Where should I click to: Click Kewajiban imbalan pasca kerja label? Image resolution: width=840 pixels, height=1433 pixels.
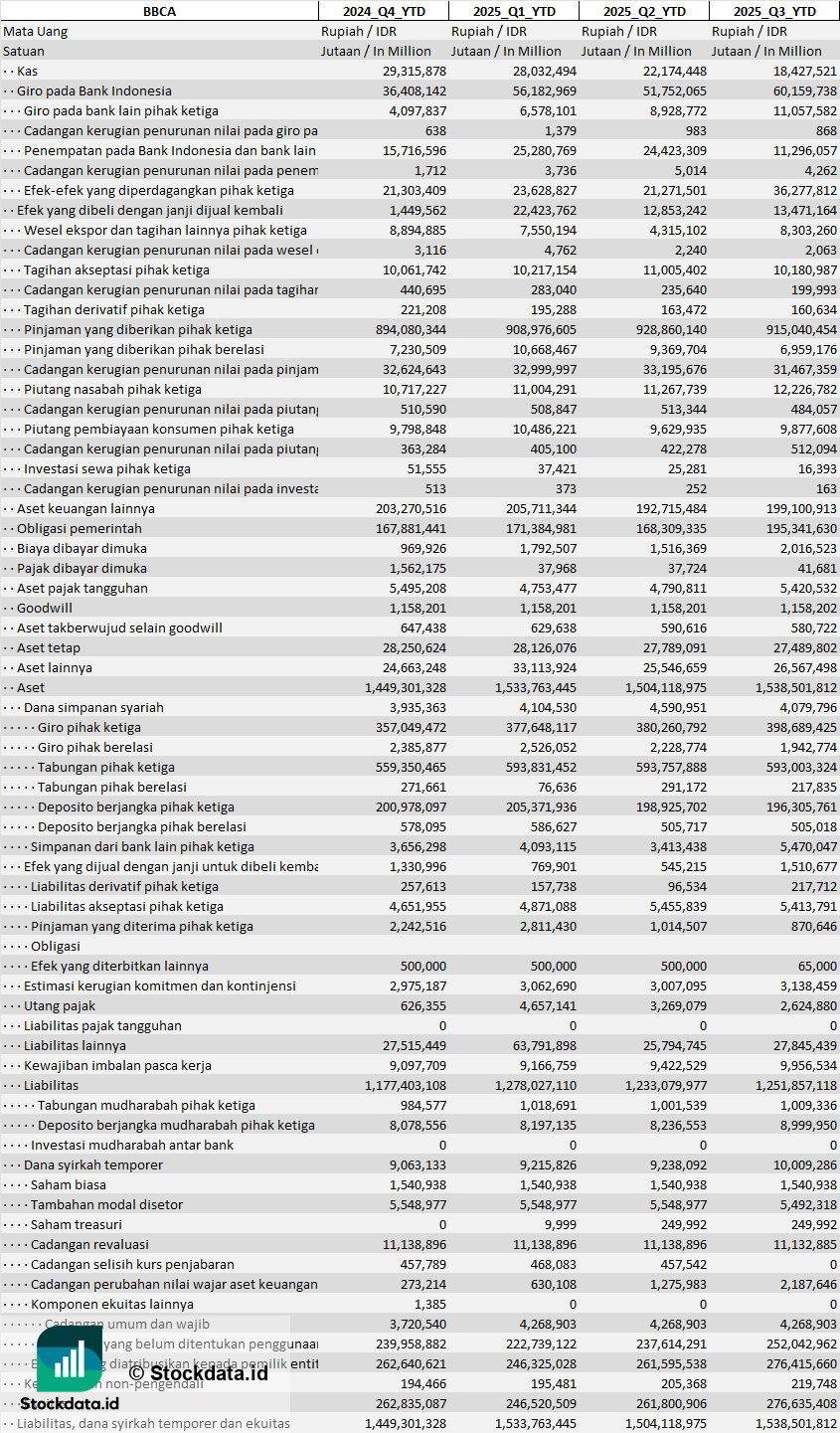(x=117, y=1065)
